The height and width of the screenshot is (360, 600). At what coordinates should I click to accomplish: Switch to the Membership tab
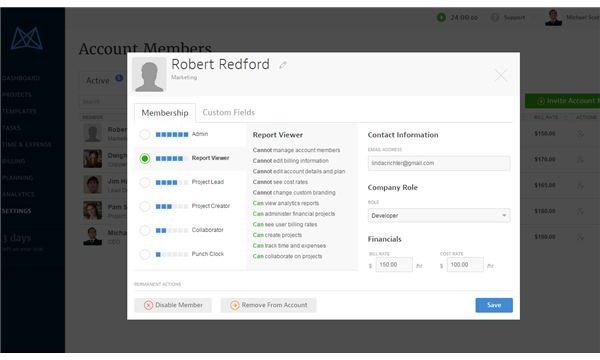tap(165, 113)
